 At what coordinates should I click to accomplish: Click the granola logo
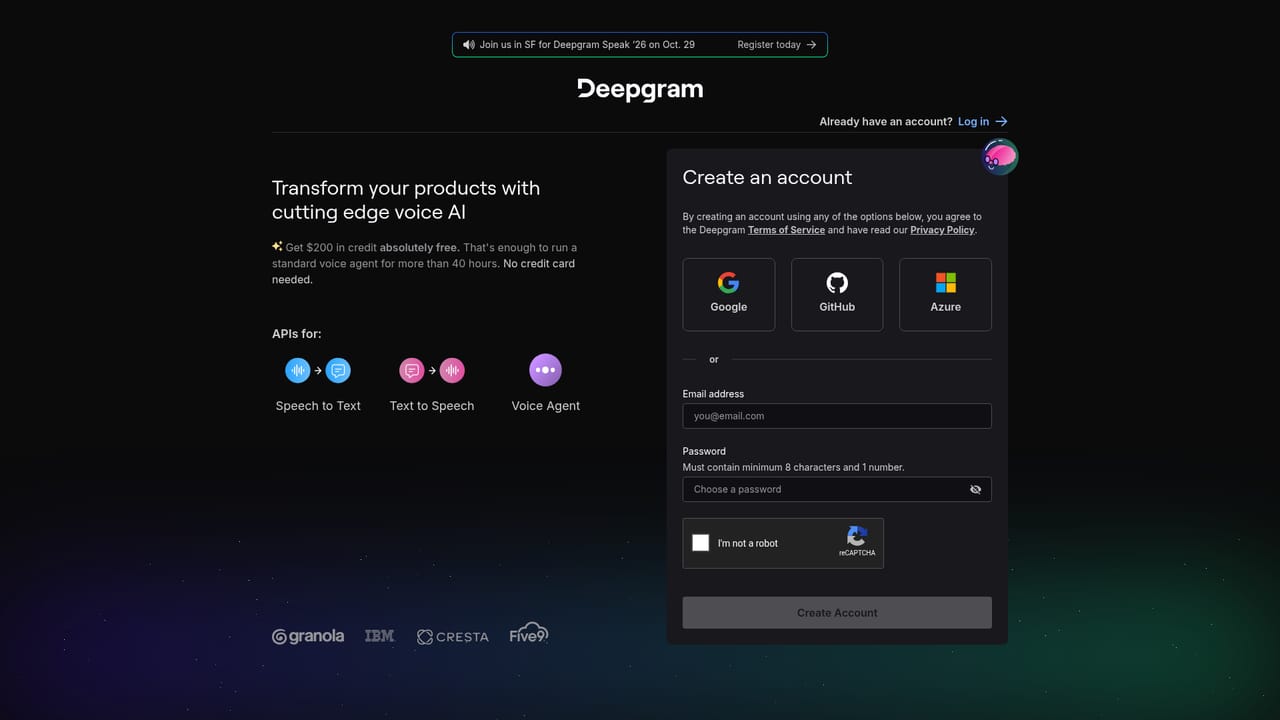click(308, 636)
